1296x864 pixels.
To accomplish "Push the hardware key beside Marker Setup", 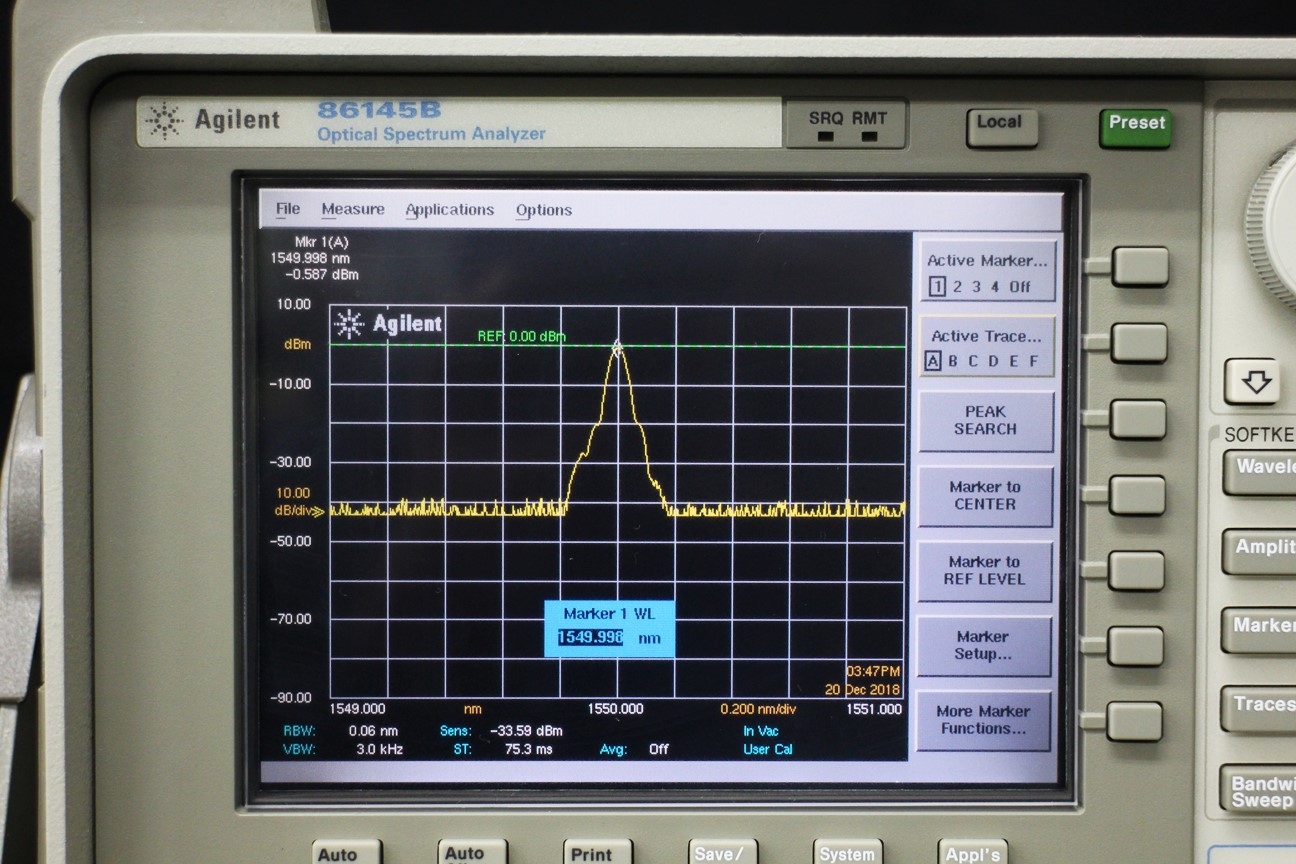I will (1135, 646).
